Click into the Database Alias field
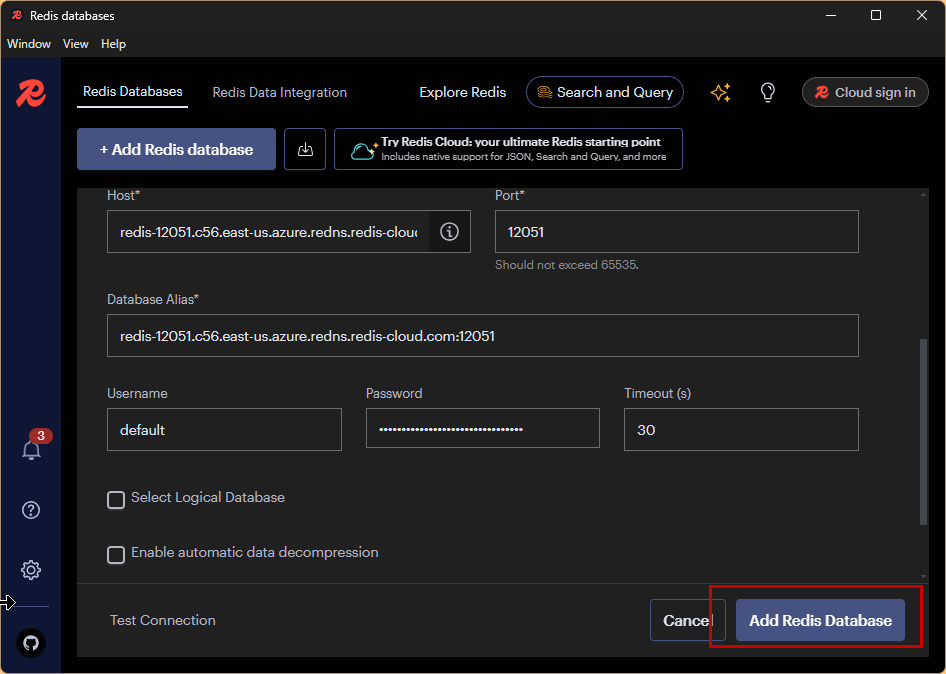 coord(483,335)
